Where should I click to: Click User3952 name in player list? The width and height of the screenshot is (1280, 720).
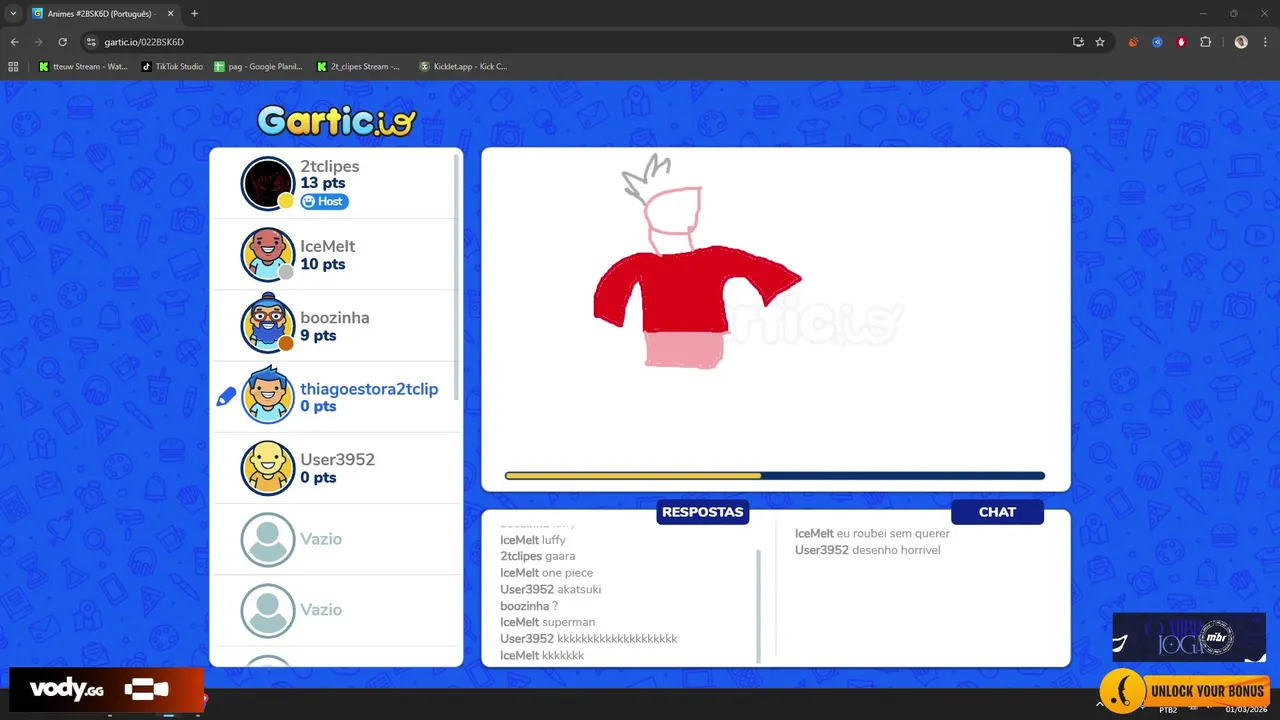click(338, 460)
